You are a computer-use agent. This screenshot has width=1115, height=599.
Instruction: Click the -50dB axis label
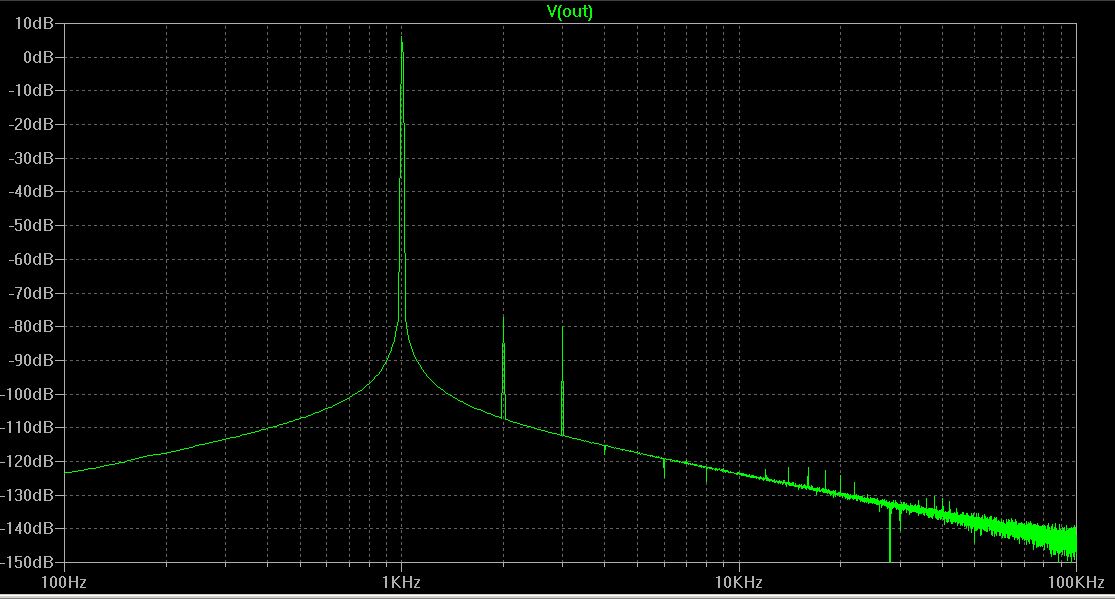pyautogui.click(x=31, y=226)
